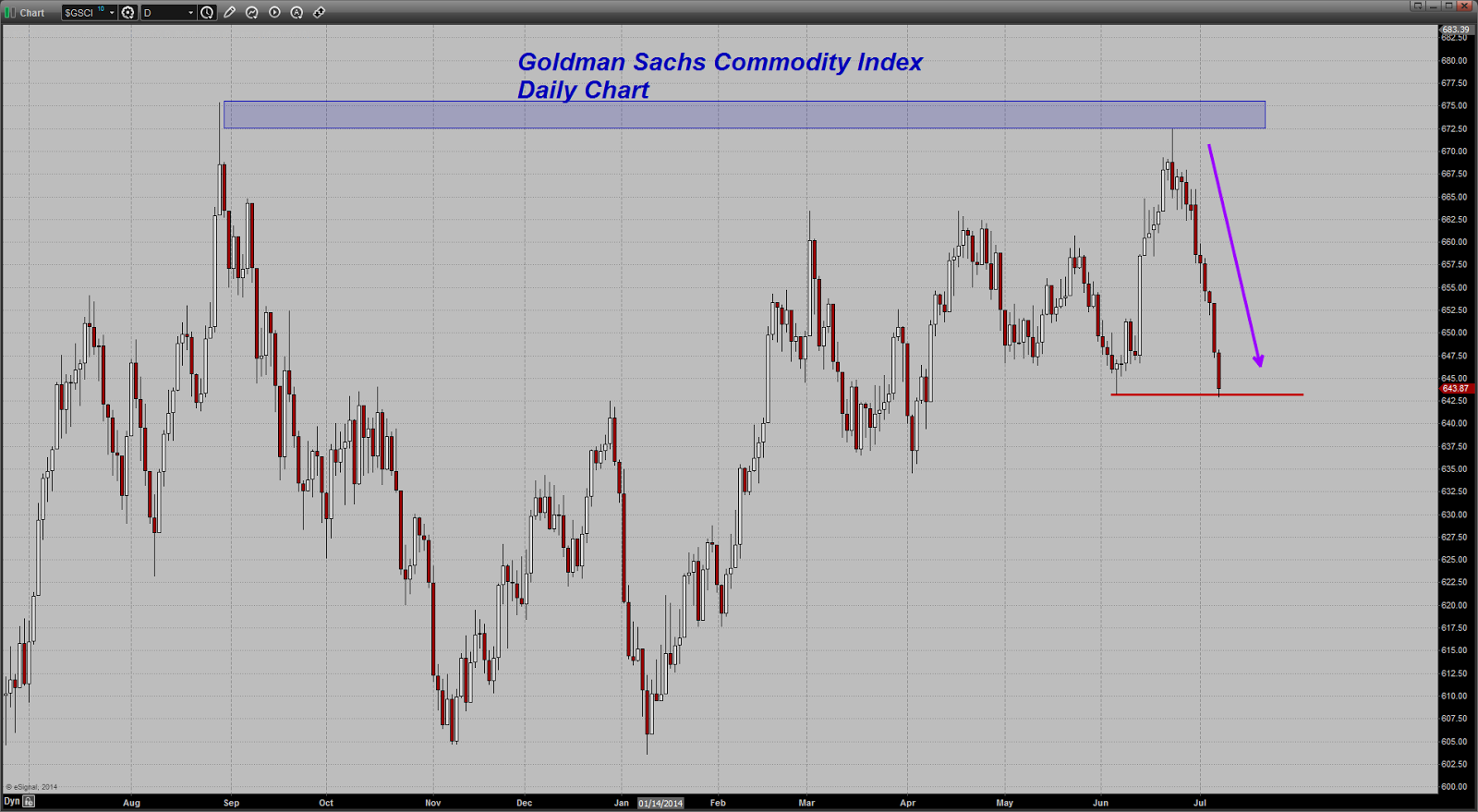Click the Nov label on time axis
The image size is (1478, 812).
[433, 804]
